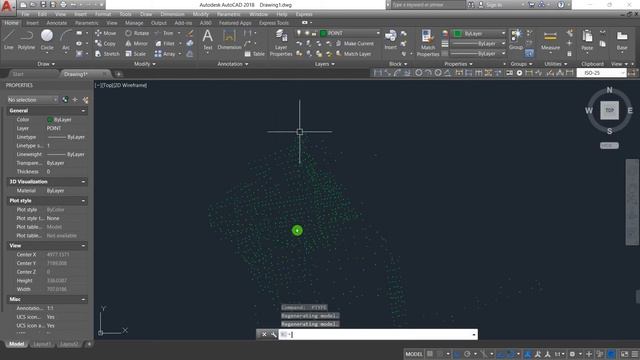640x360 pixels.
Task: Select the Circle tool
Action: [47, 40]
